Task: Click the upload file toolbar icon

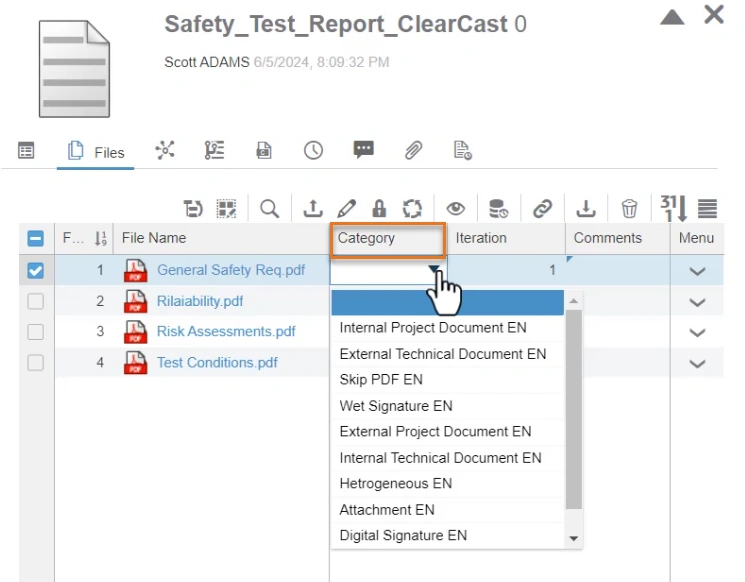Action: point(313,209)
